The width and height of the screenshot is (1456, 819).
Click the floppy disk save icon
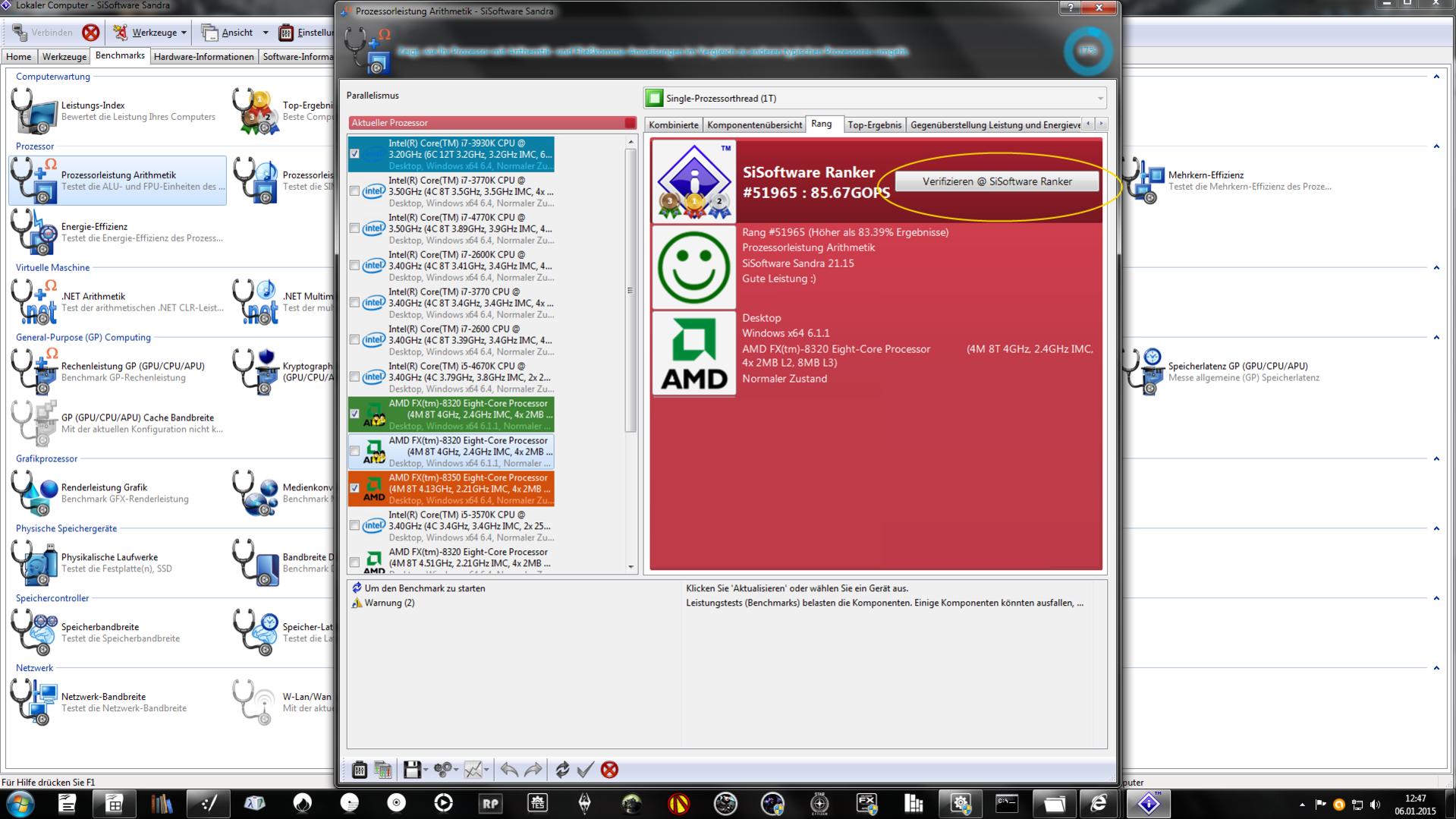point(412,770)
